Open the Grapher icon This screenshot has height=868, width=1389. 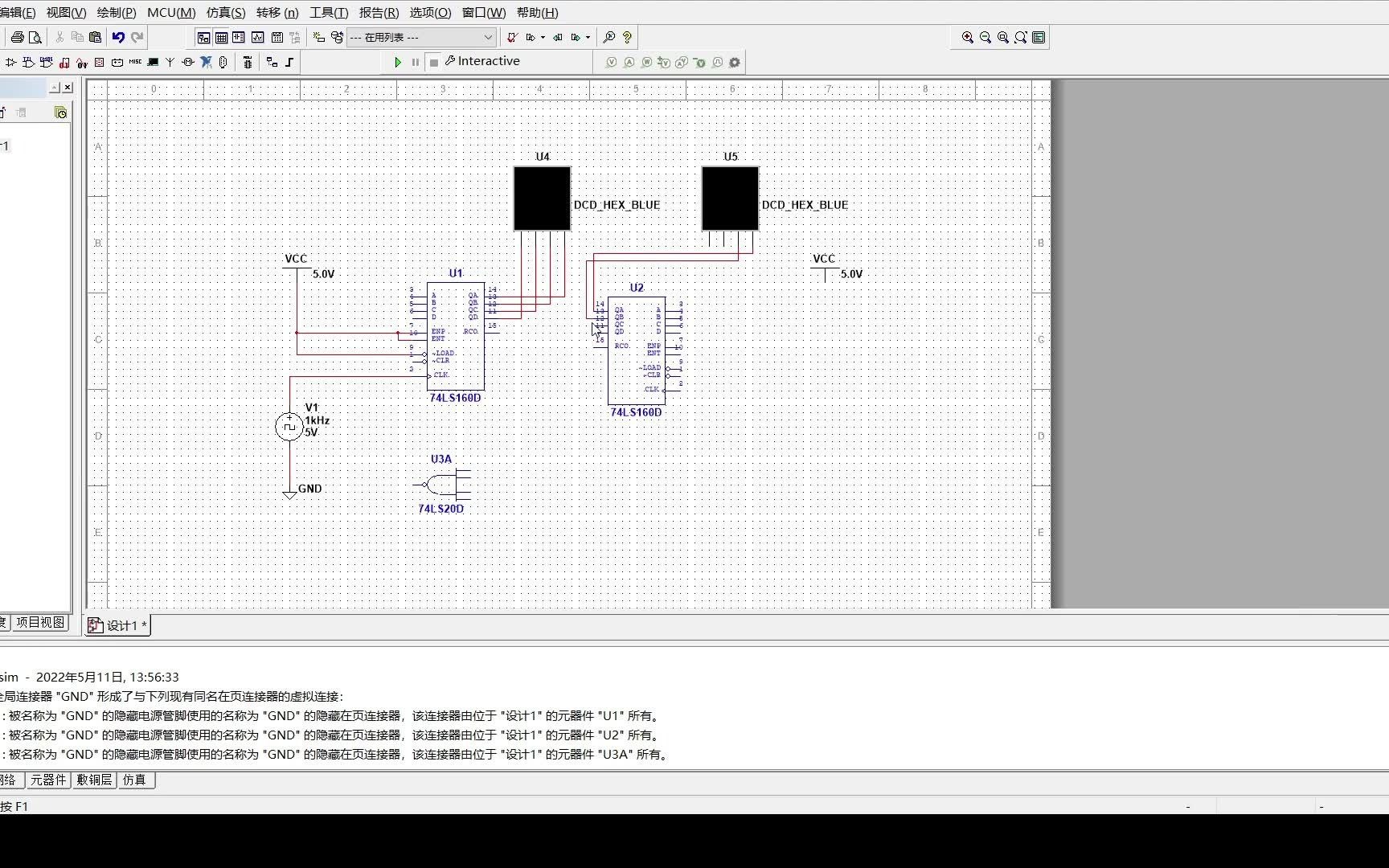257,37
